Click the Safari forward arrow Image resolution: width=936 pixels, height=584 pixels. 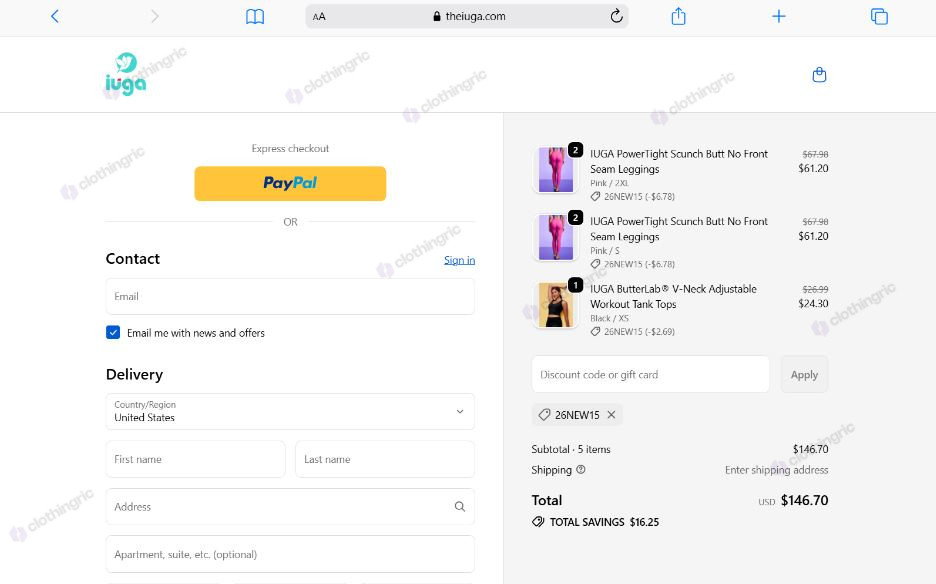coord(155,16)
